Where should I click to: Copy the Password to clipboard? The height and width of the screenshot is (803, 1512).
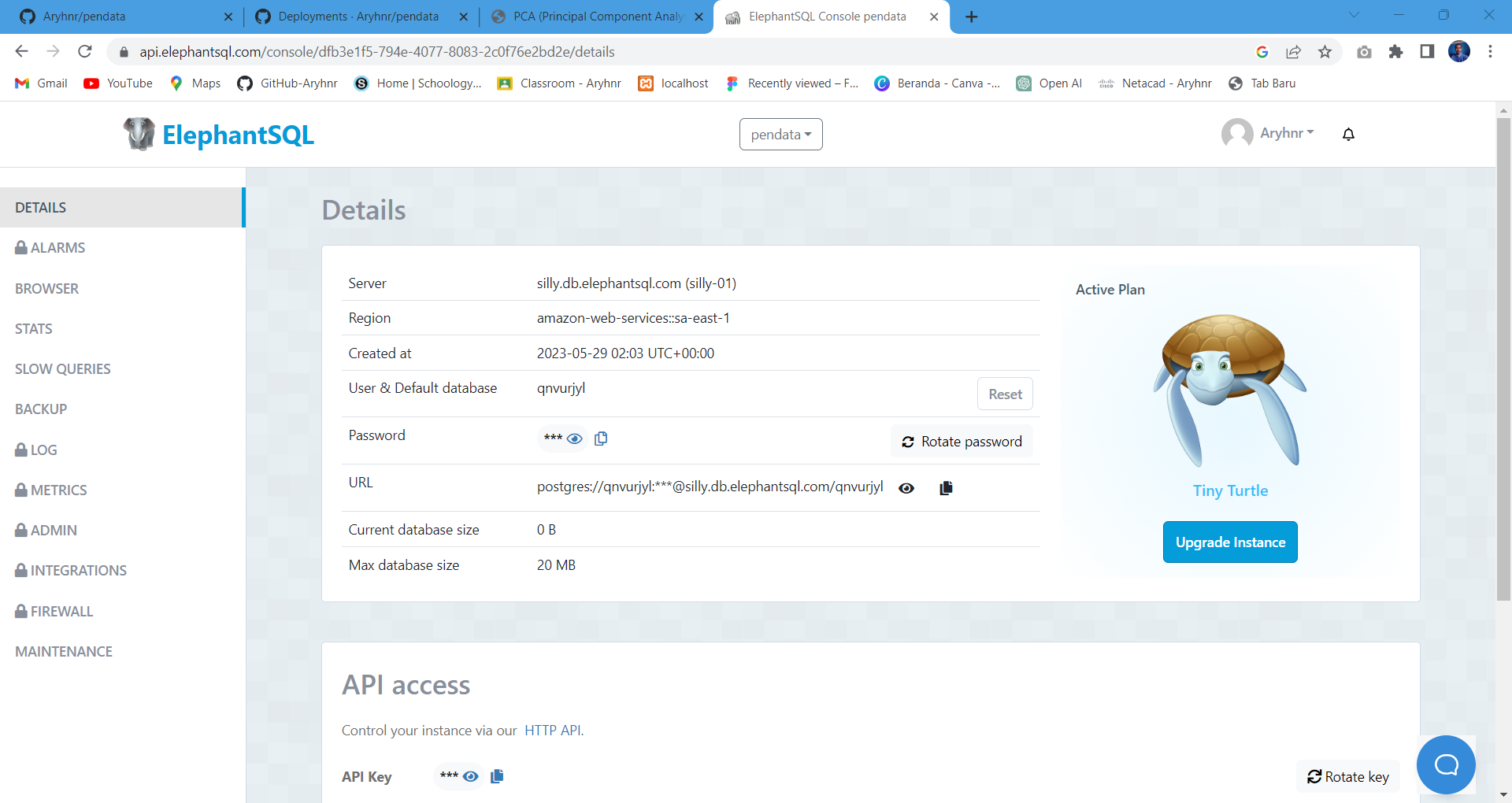[x=601, y=439]
